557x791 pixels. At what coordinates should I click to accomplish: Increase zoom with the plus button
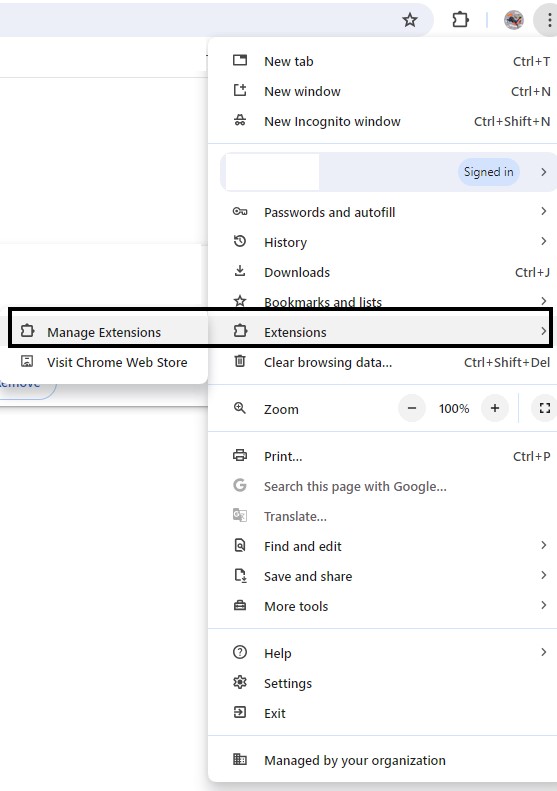495,408
